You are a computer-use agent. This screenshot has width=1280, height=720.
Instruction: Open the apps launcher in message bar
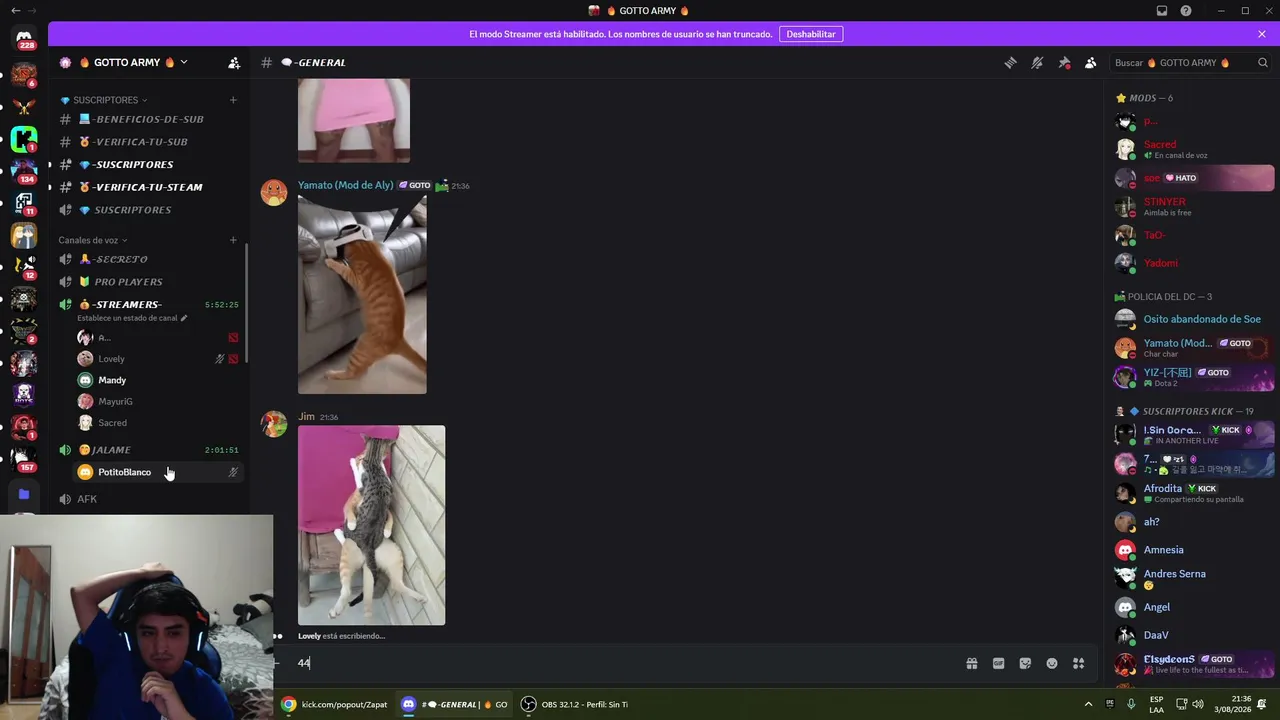click(1079, 663)
